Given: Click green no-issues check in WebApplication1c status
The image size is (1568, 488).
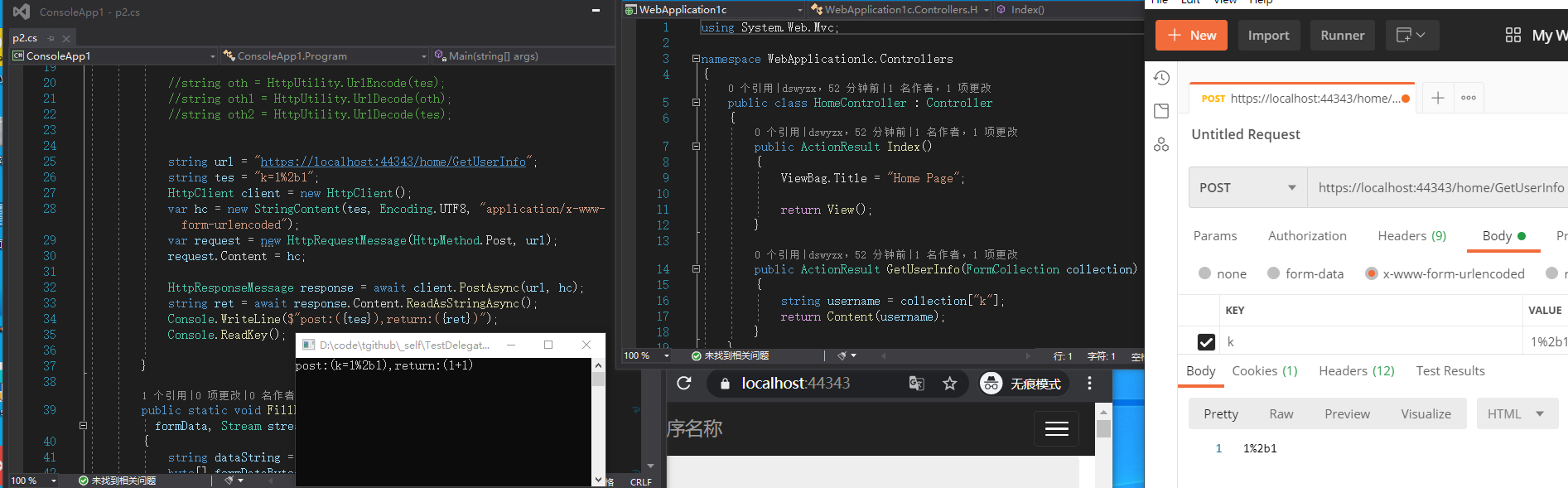Looking at the screenshot, I should pos(697,355).
